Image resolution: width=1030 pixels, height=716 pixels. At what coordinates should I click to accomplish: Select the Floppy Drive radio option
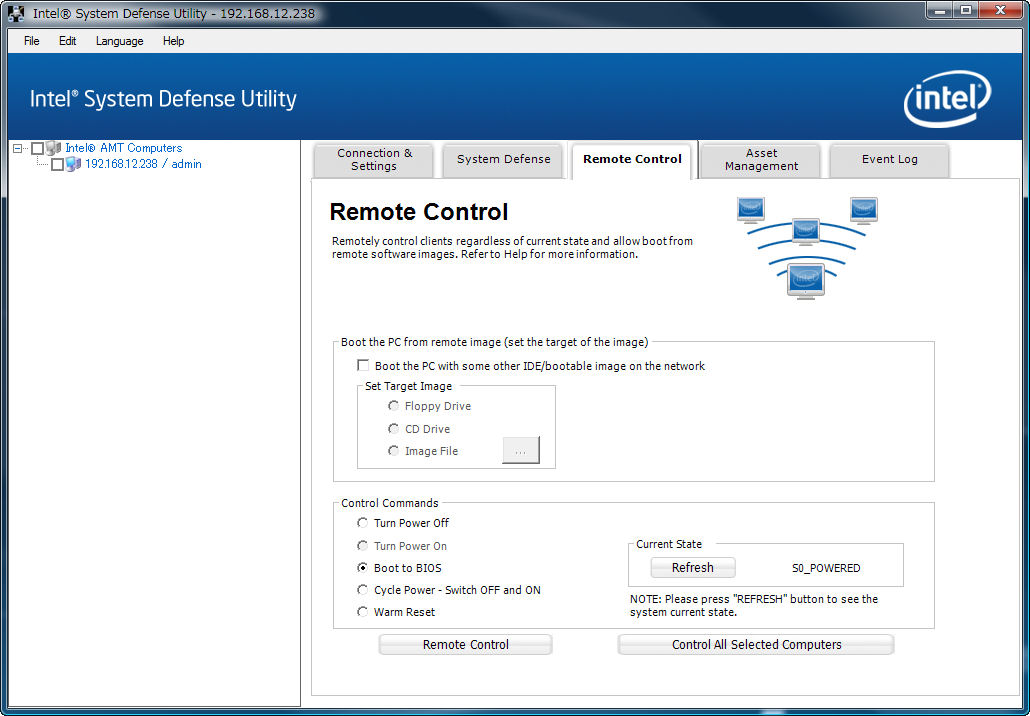[393, 406]
